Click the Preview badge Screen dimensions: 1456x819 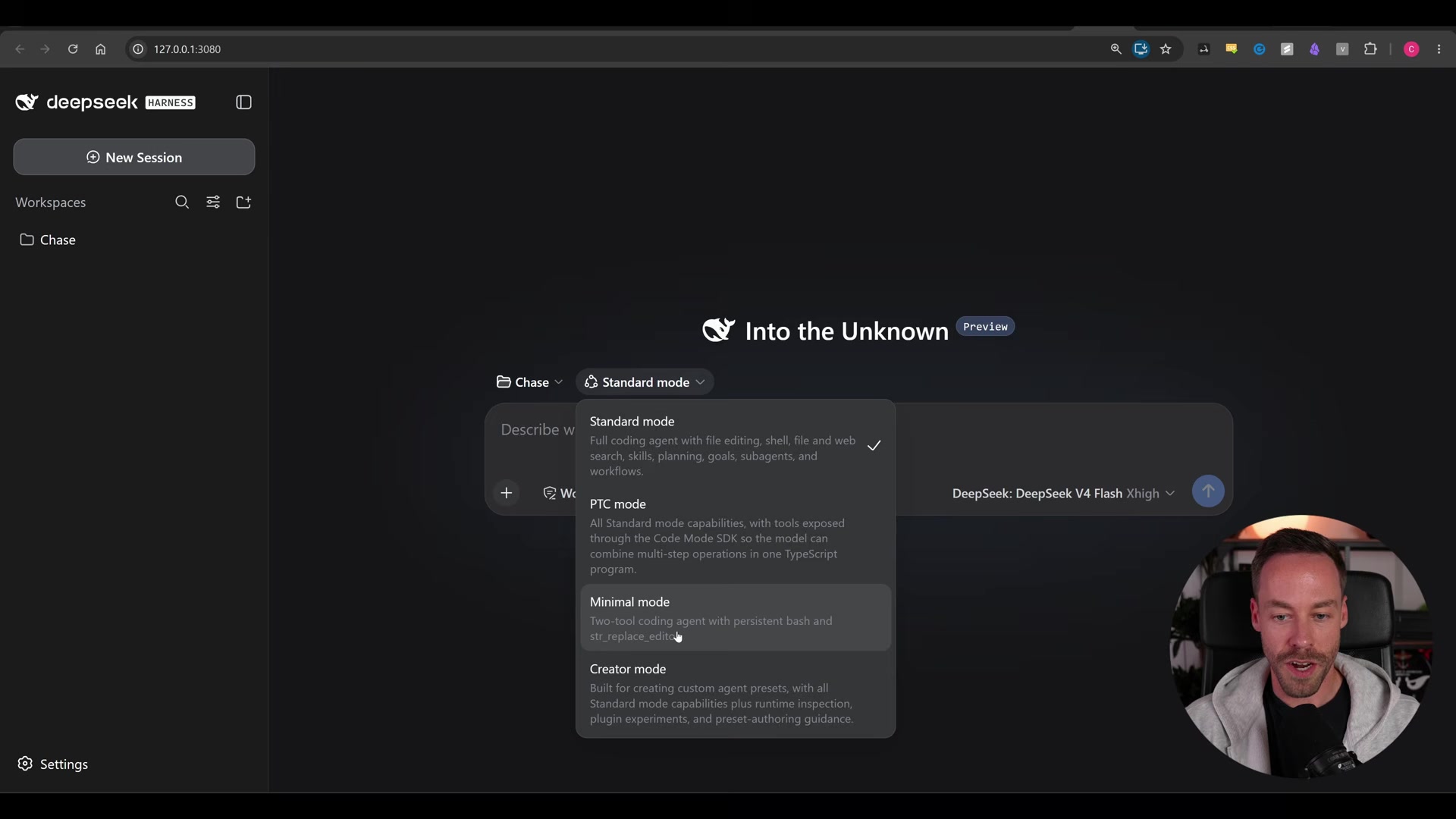[985, 327]
